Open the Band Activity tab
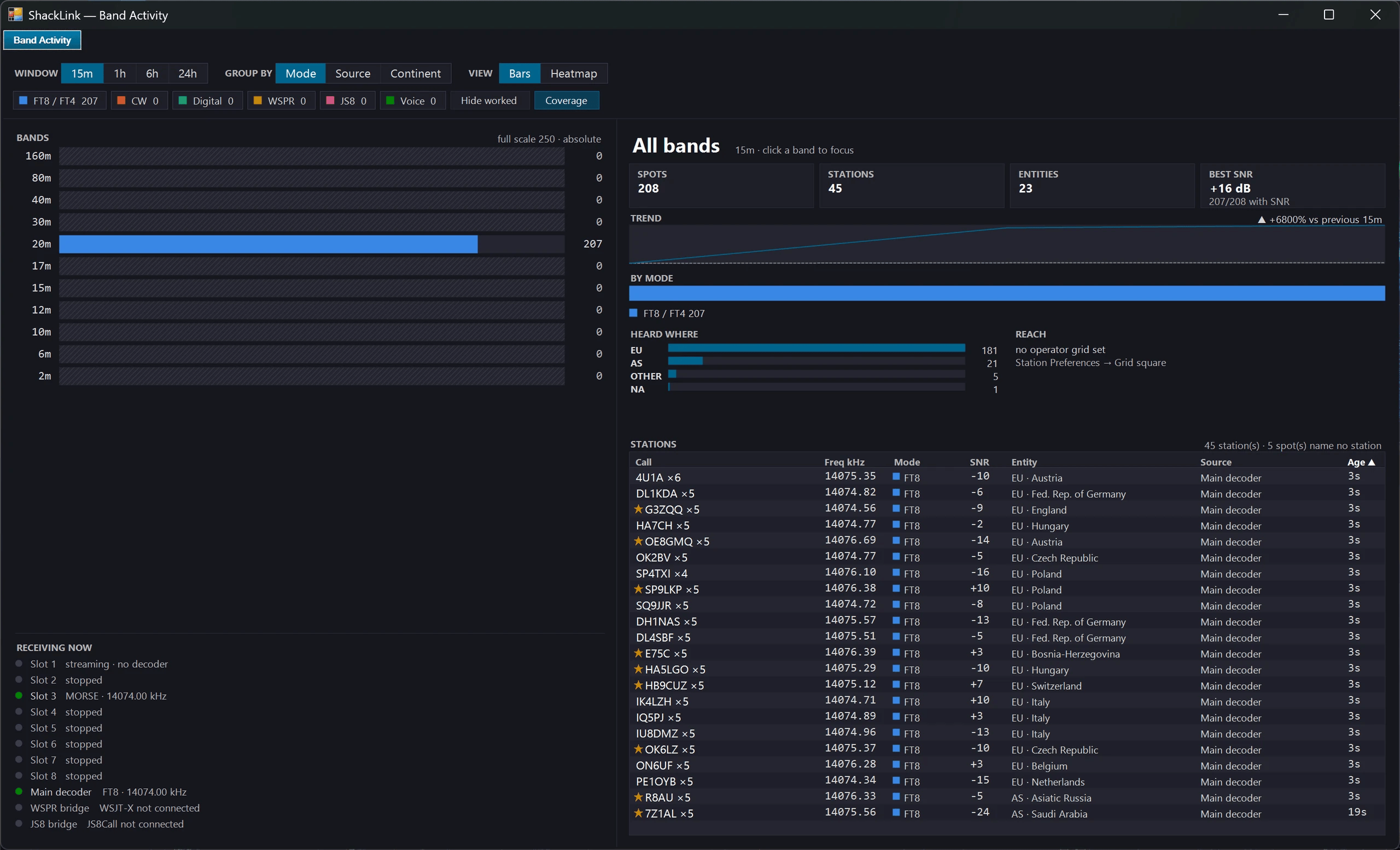 coord(42,40)
